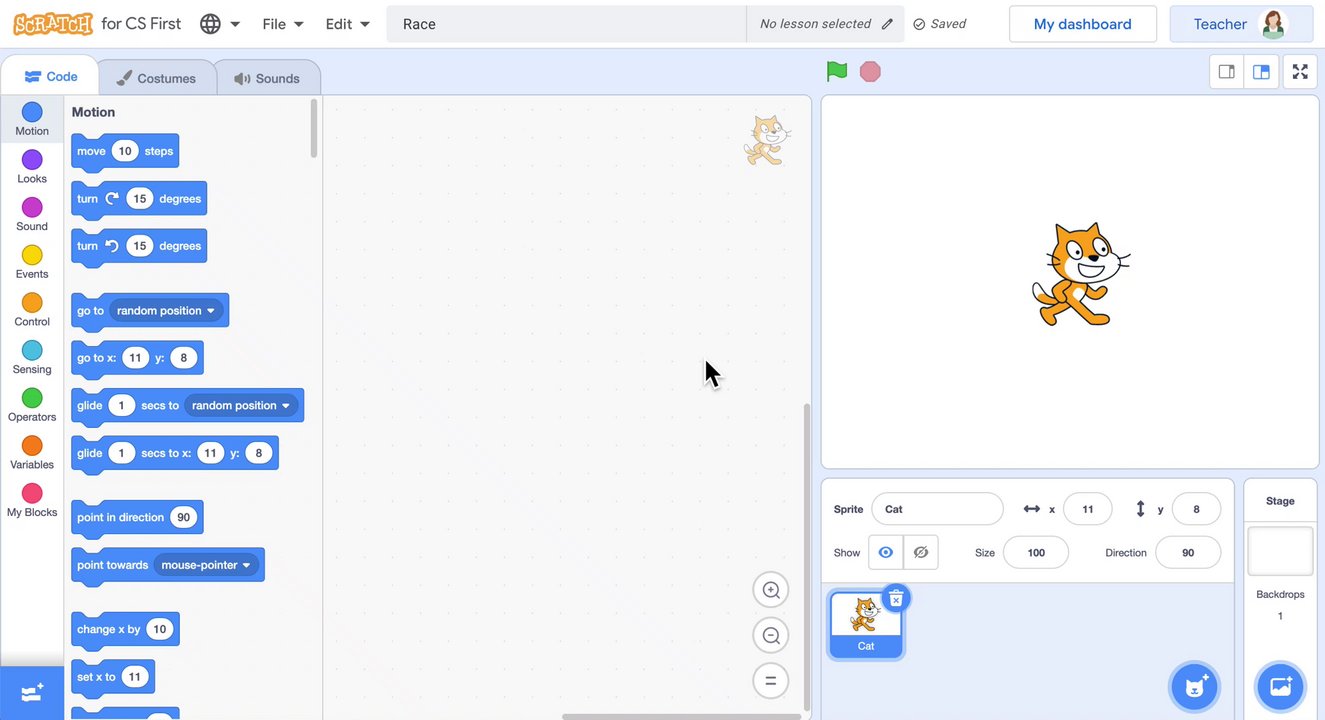Switch to large stage layout
This screenshot has width=1325, height=720.
pos(1261,72)
